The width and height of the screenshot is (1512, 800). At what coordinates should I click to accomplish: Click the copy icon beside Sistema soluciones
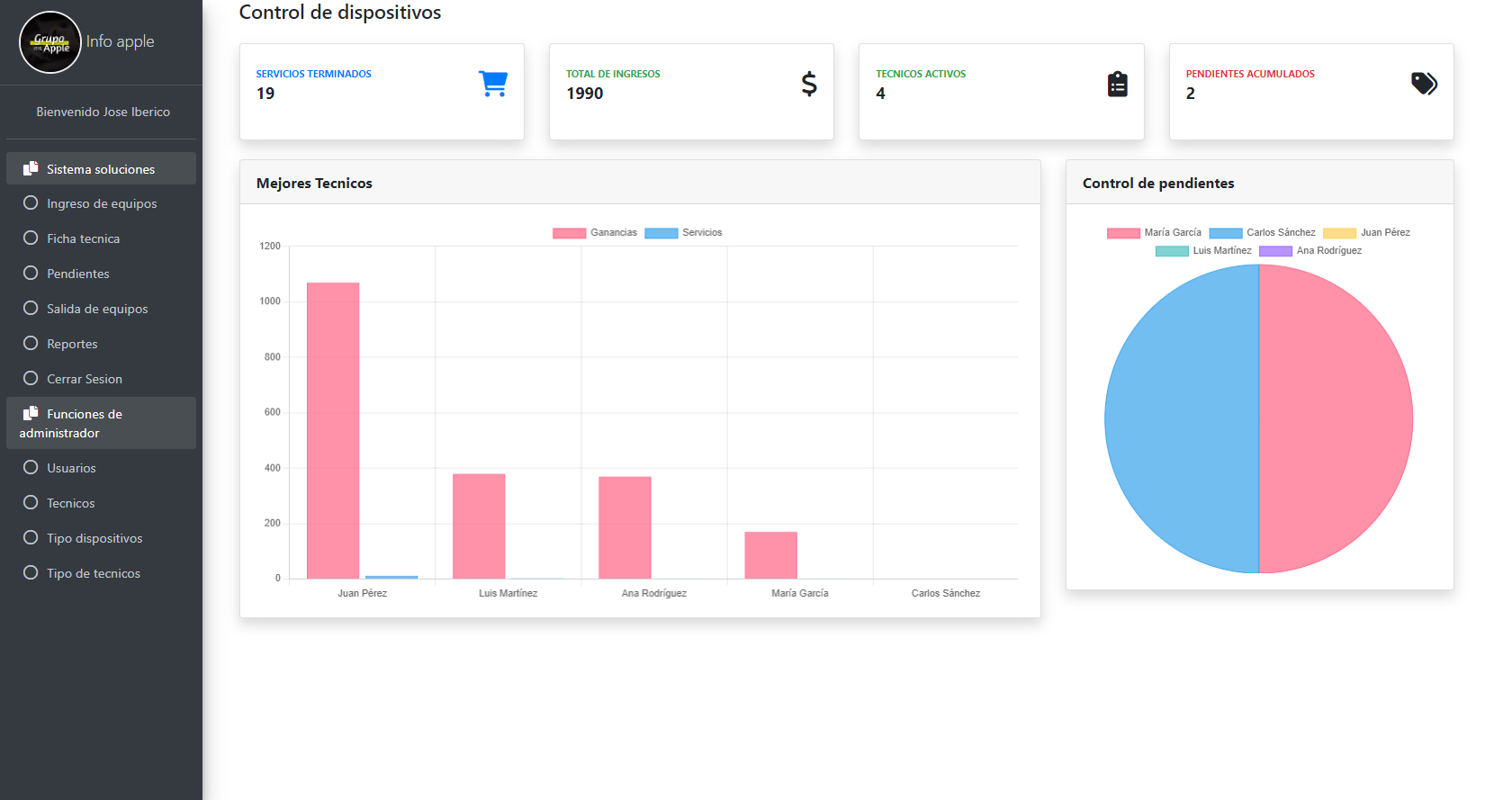[31, 168]
